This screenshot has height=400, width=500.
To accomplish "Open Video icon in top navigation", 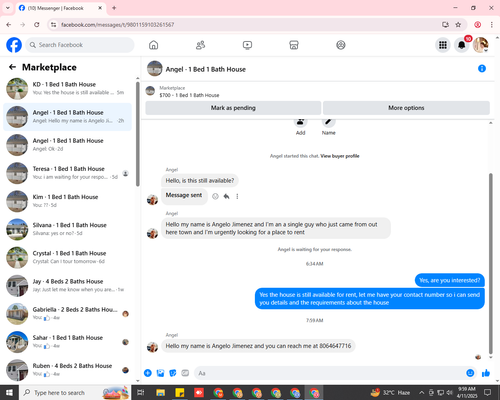I will point(247,45).
